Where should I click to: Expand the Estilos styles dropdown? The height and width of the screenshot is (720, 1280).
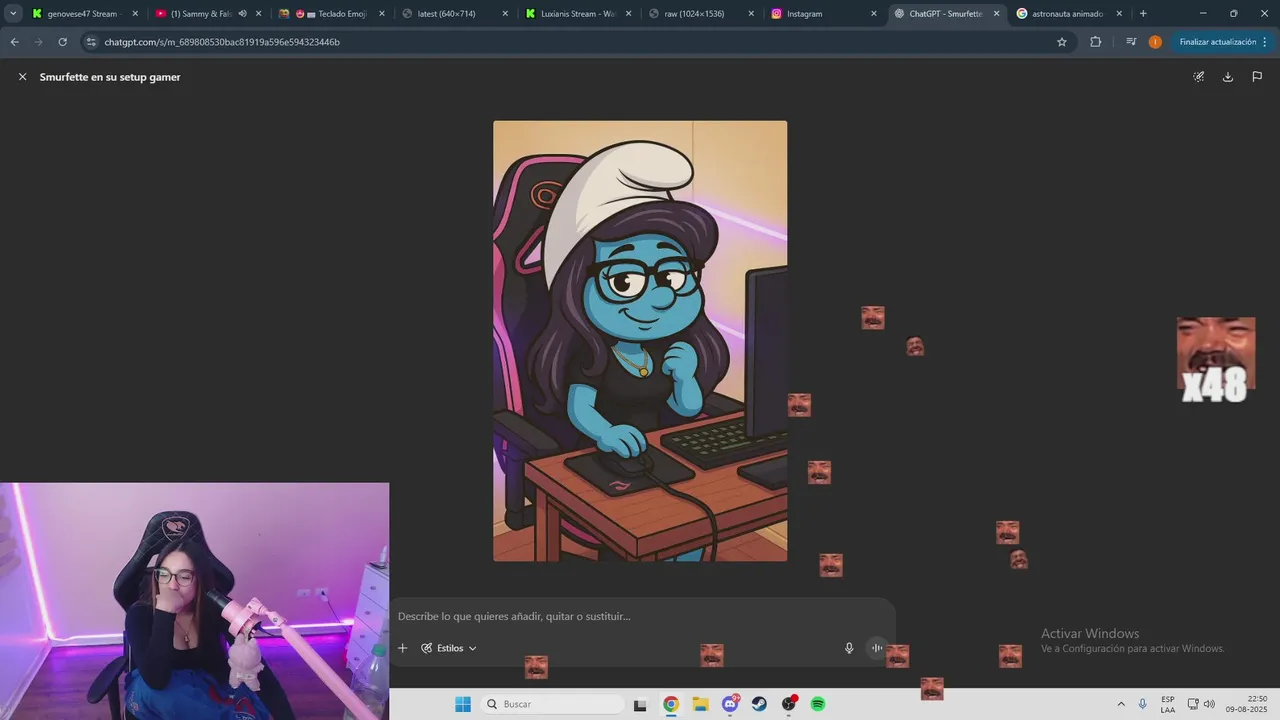[449, 648]
